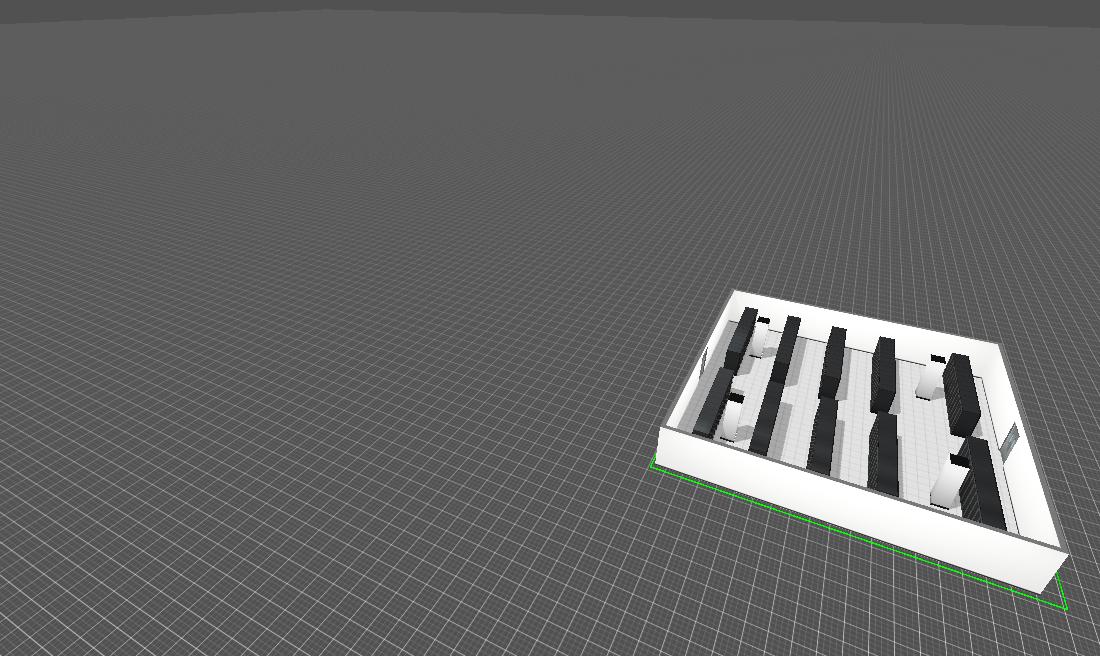The width and height of the screenshot is (1100, 656).
Task: Select the front rack row in fourth column
Action: tap(883, 453)
